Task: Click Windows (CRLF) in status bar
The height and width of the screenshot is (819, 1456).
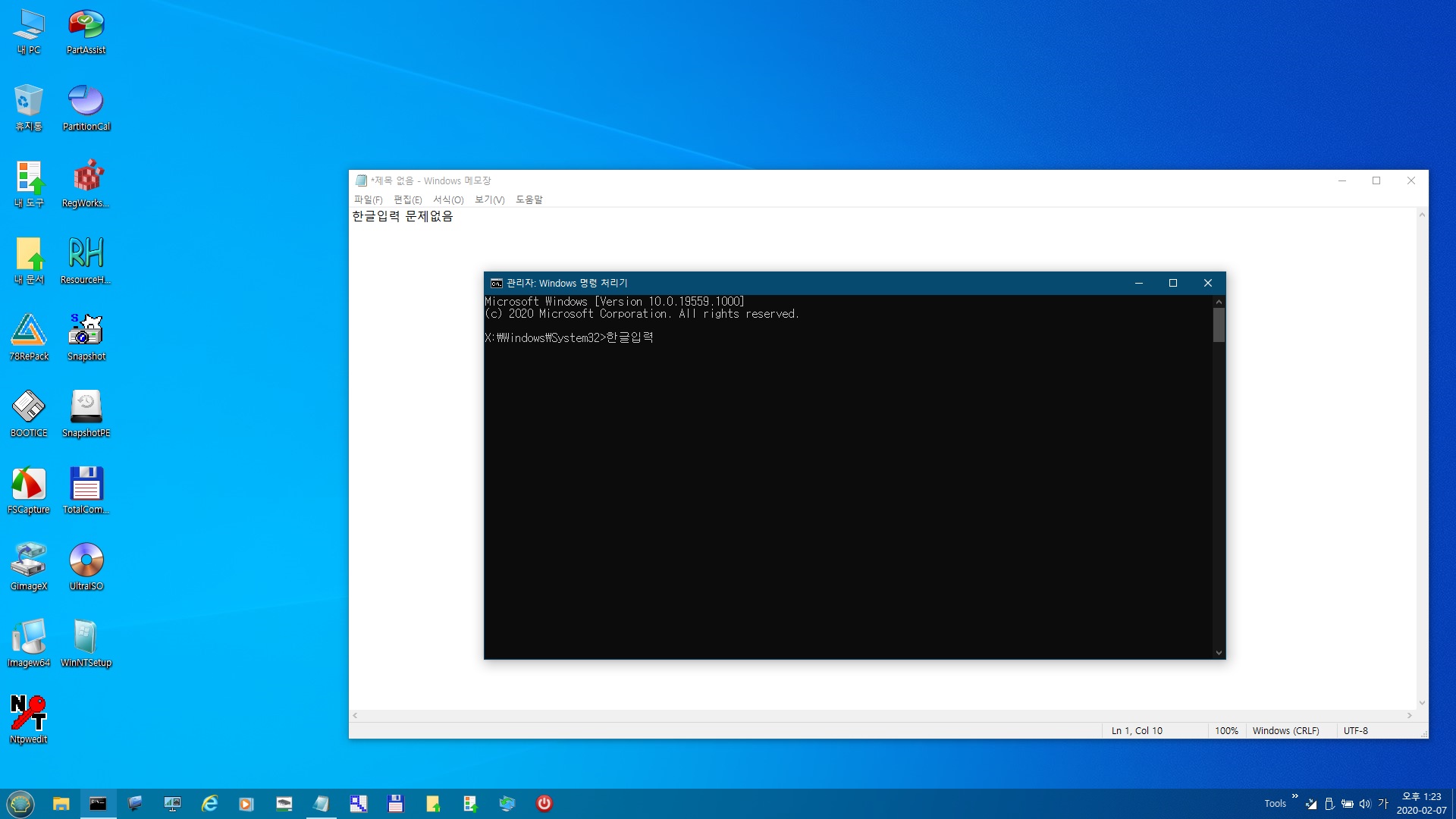Action: click(1285, 731)
